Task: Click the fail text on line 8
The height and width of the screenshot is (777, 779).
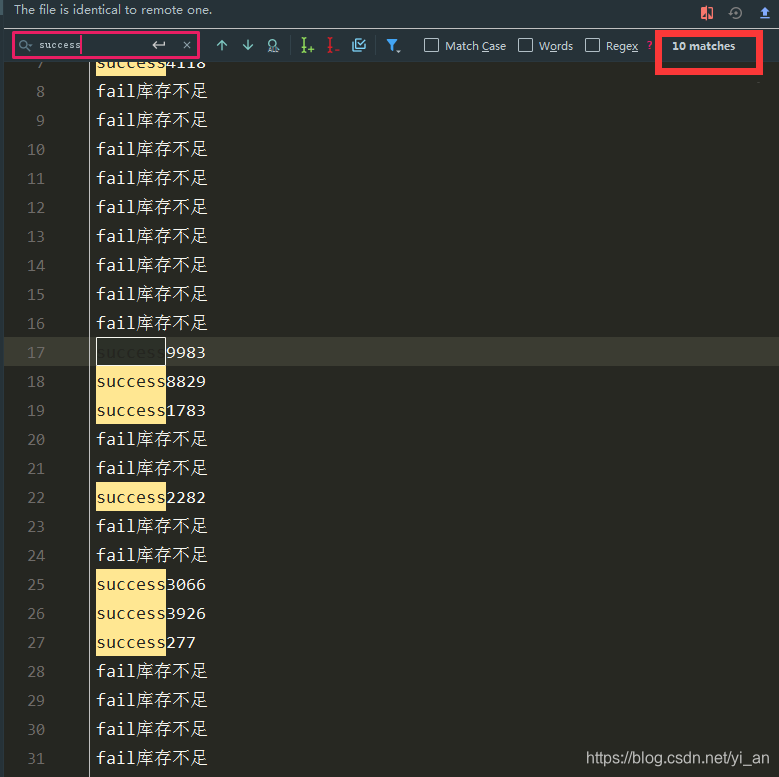Action: [x=152, y=91]
